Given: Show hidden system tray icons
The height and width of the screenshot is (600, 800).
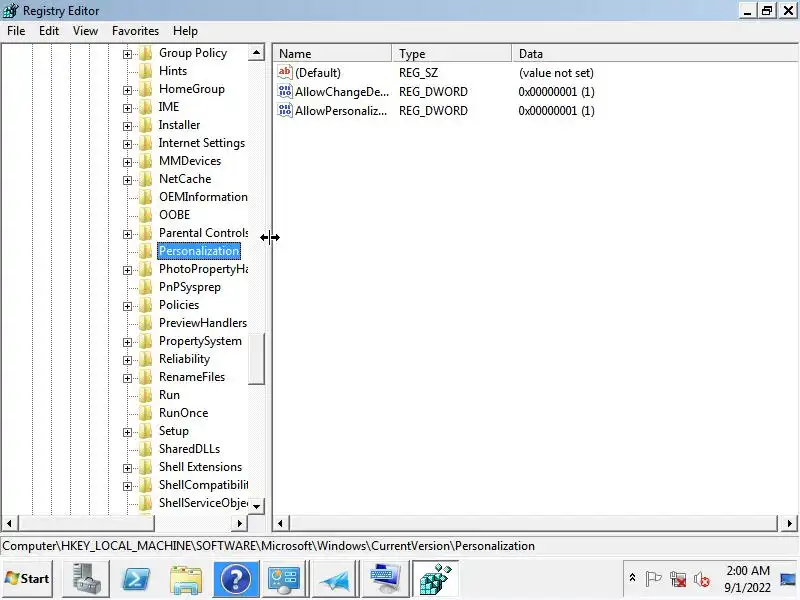Looking at the screenshot, I should (633, 578).
